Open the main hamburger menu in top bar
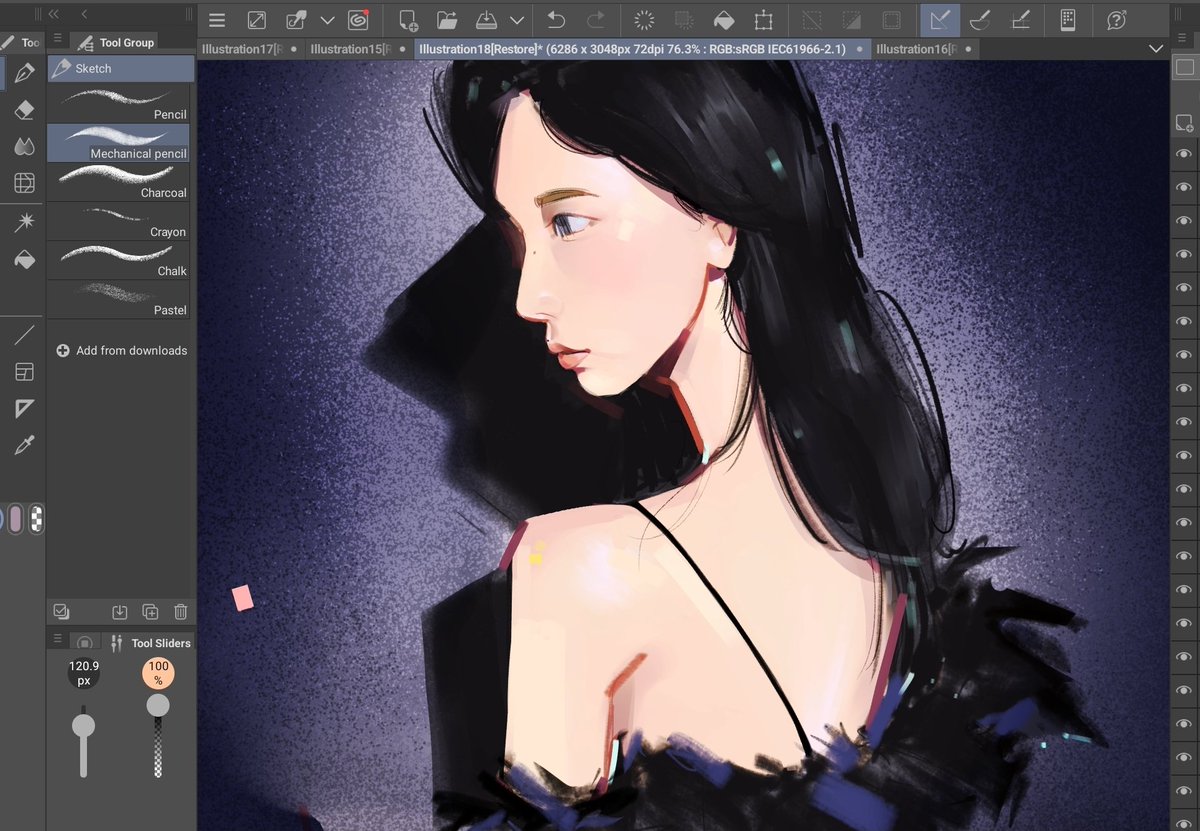1200x831 pixels. pos(217,20)
